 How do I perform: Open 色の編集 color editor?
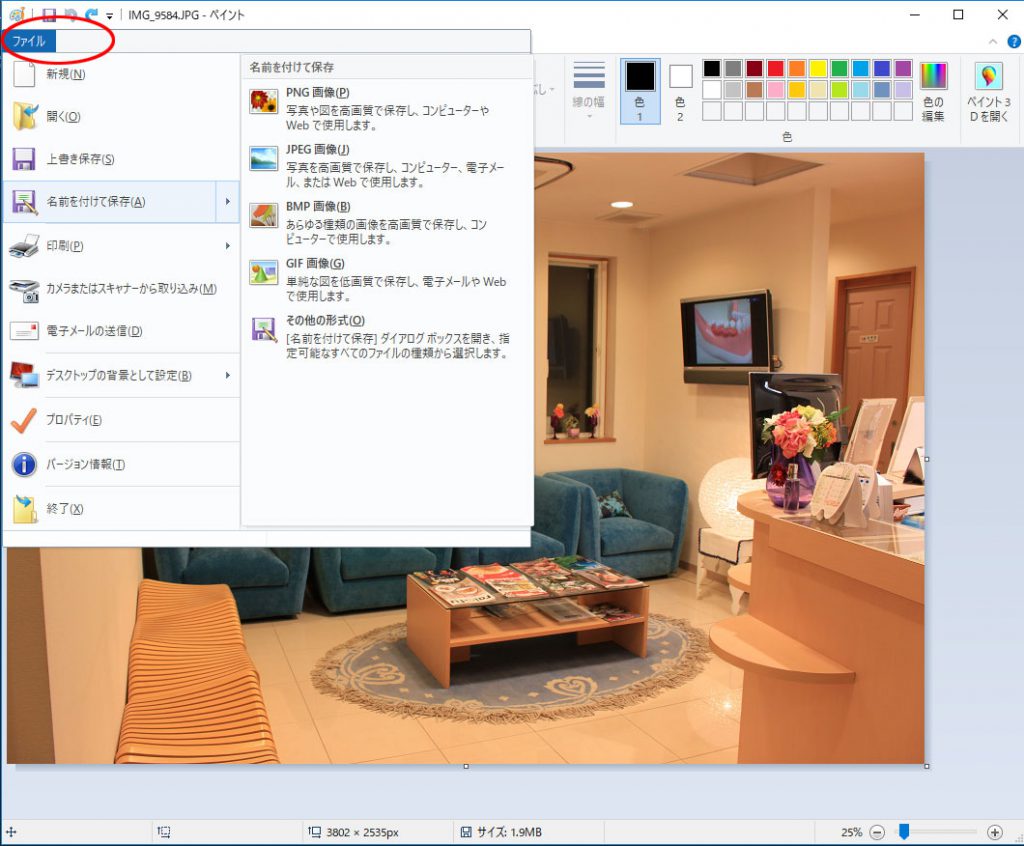(x=933, y=91)
